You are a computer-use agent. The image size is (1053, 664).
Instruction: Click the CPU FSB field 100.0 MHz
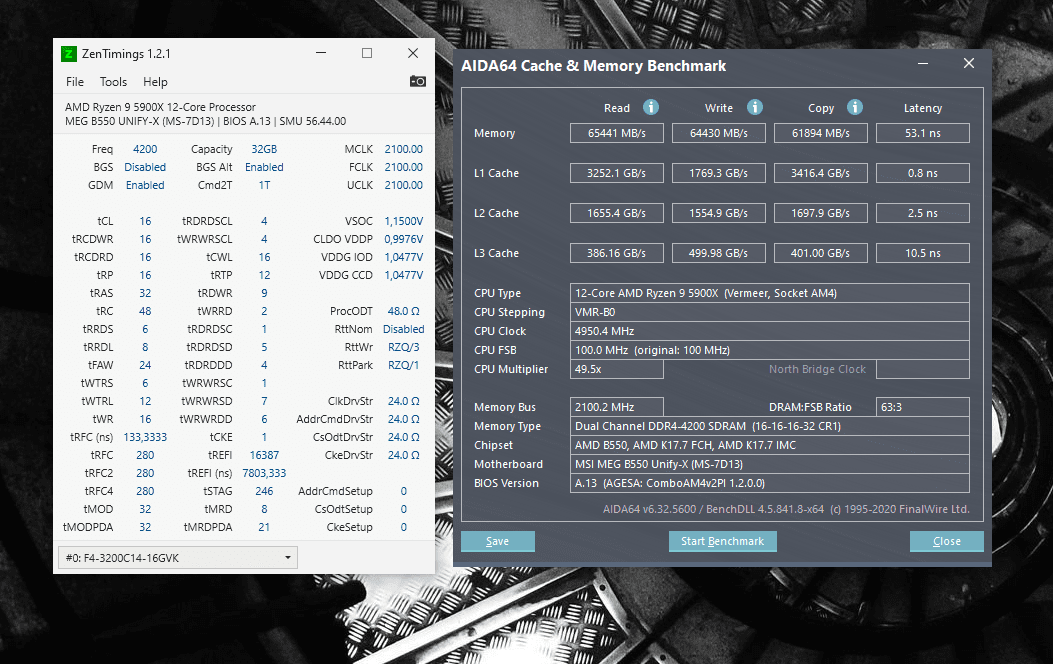(x=770, y=350)
